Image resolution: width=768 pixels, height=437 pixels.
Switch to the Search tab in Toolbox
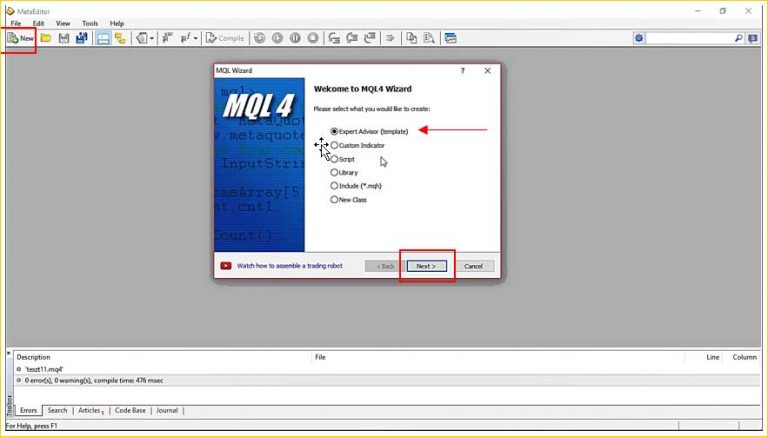tap(57, 411)
